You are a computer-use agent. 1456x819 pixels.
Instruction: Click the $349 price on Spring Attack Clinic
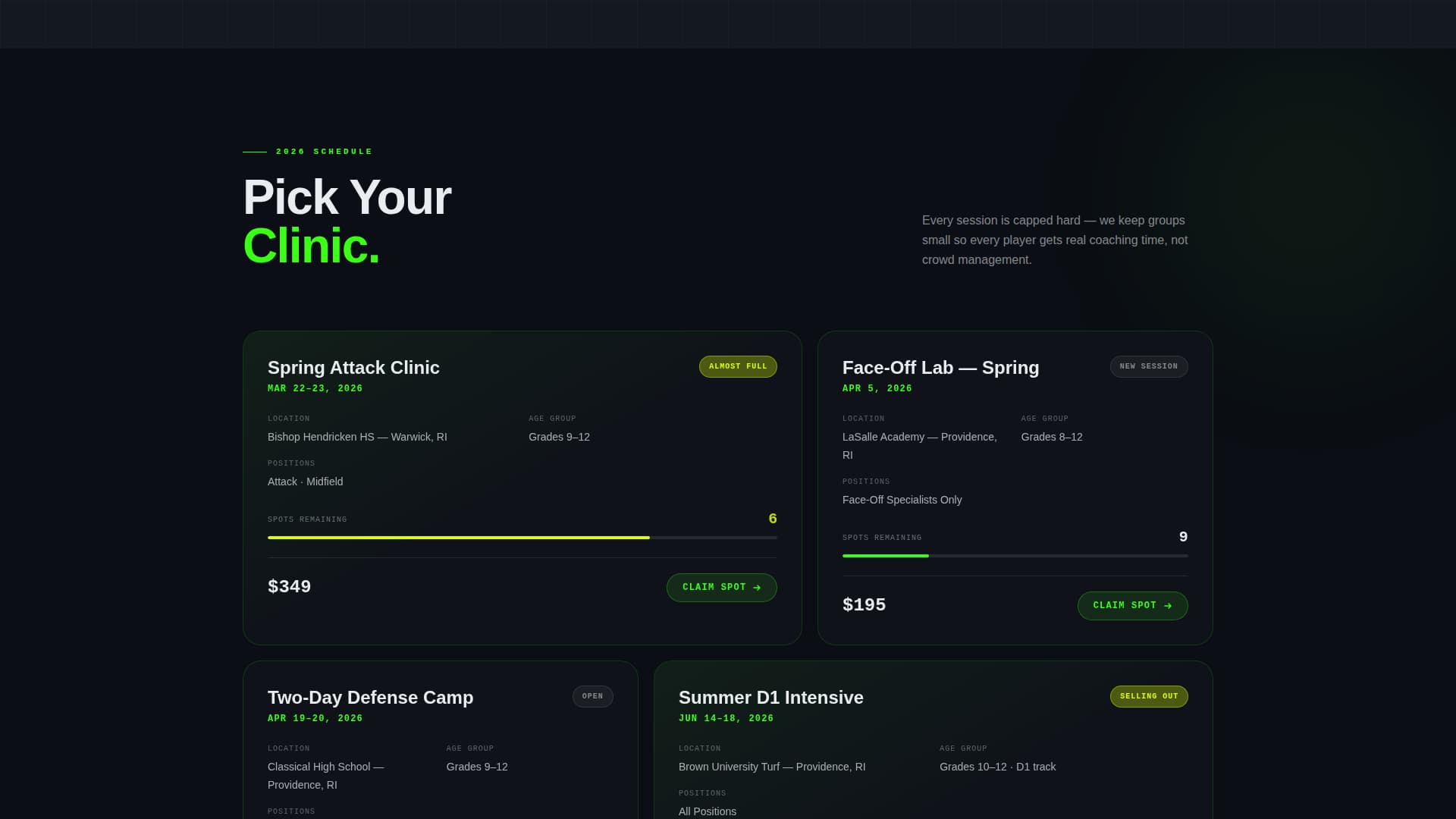click(289, 586)
